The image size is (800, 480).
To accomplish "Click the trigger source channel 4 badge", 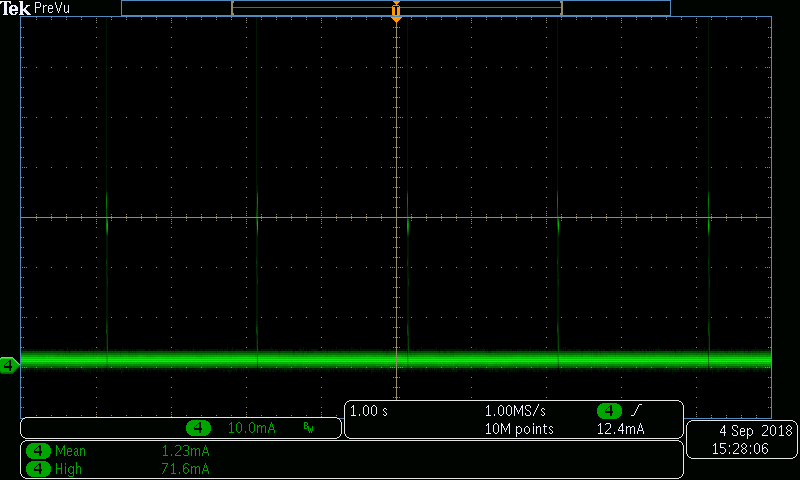I will click(609, 411).
